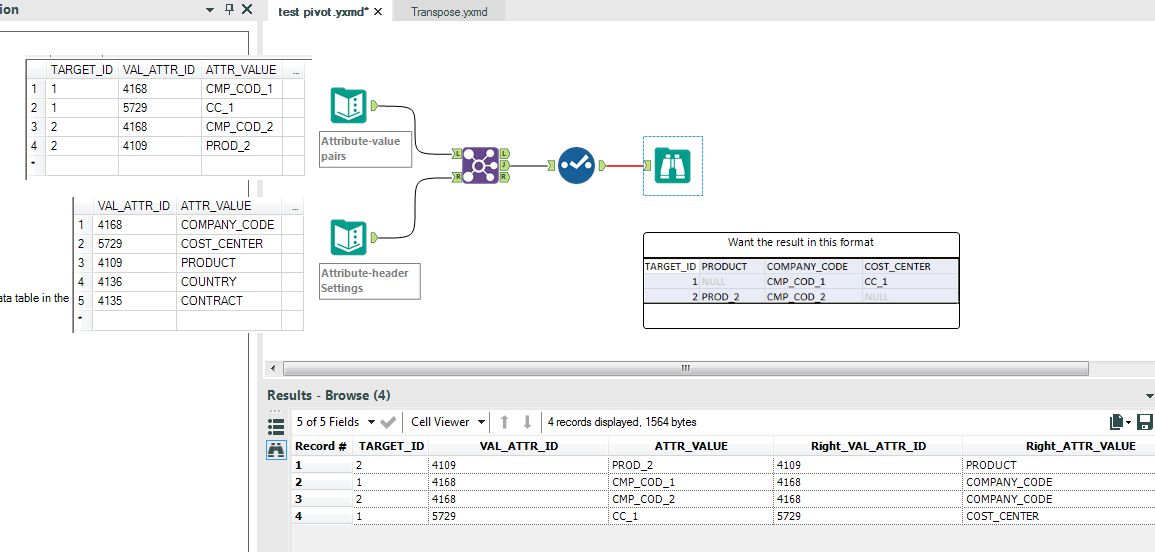Expand copy options arrow in Results
Viewport: 1155px width, 552px height.
coord(1128,423)
